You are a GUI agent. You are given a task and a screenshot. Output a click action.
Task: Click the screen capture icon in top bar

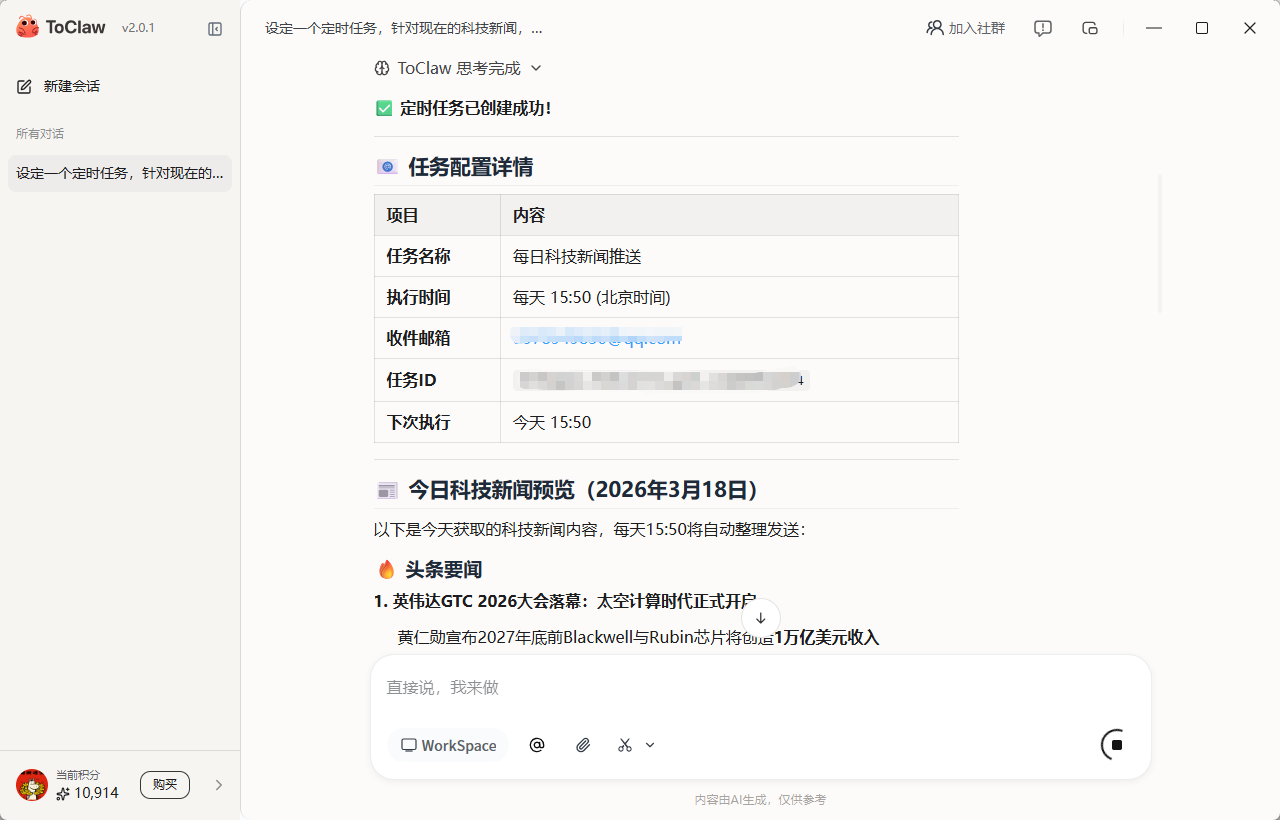click(x=1090, y=28)
